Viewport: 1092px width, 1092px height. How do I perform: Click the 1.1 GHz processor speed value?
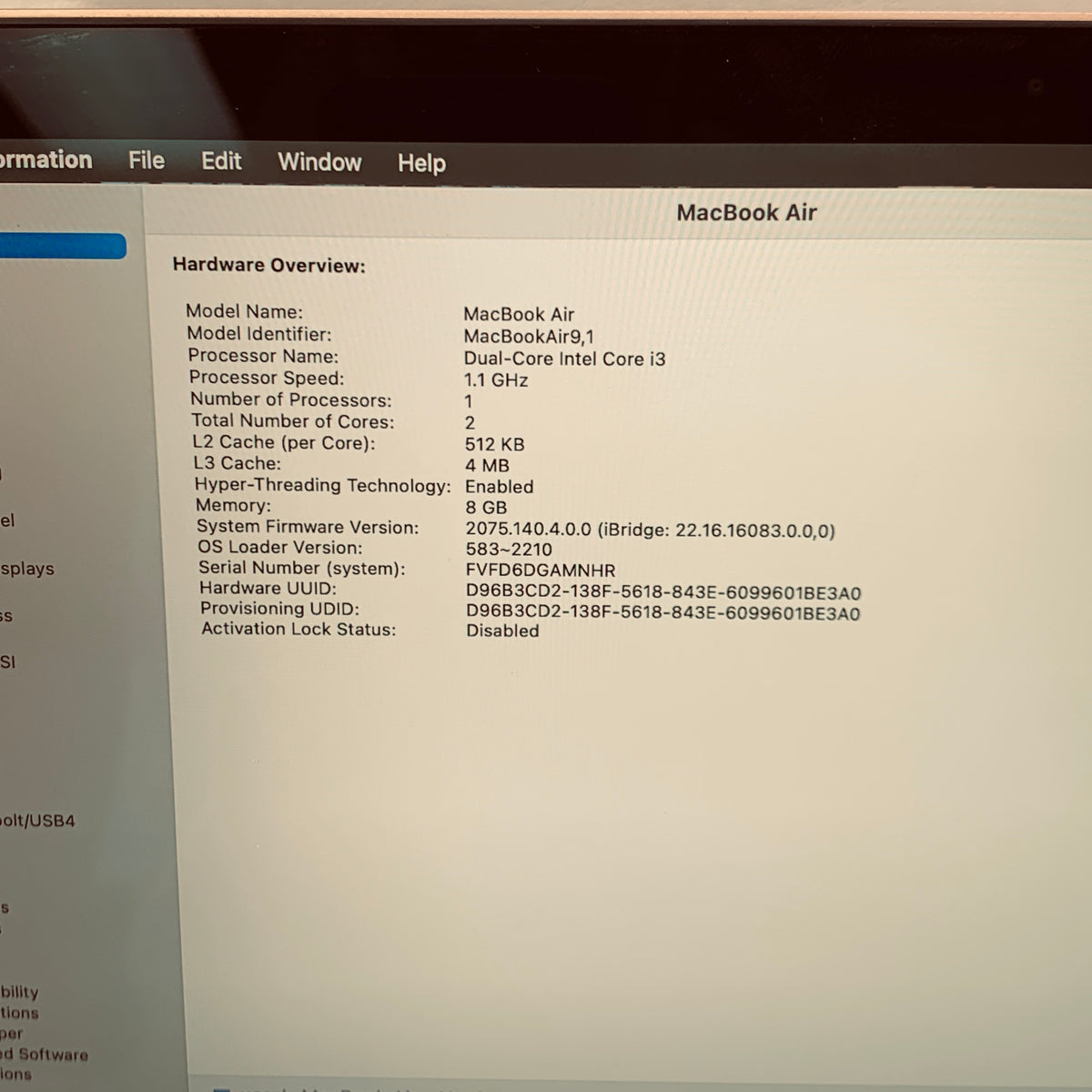496,380
